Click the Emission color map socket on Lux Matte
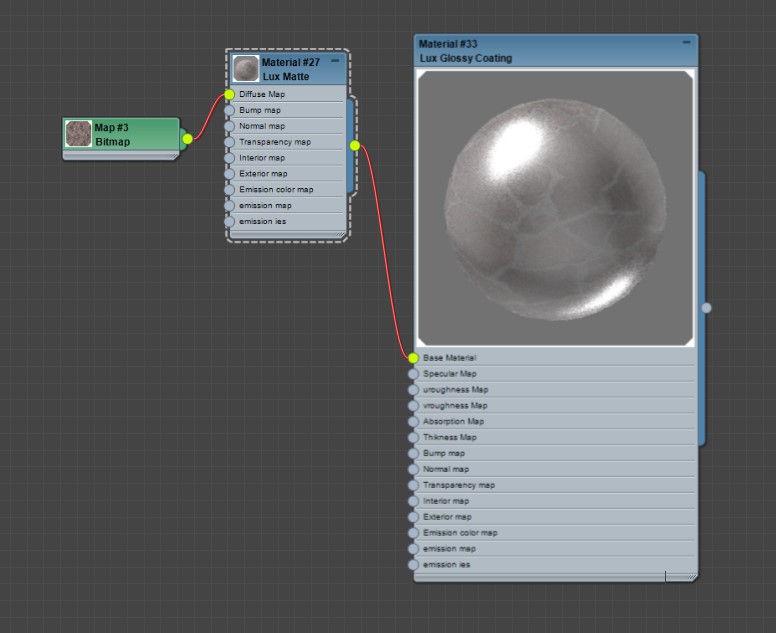 [x=230, y=189]
